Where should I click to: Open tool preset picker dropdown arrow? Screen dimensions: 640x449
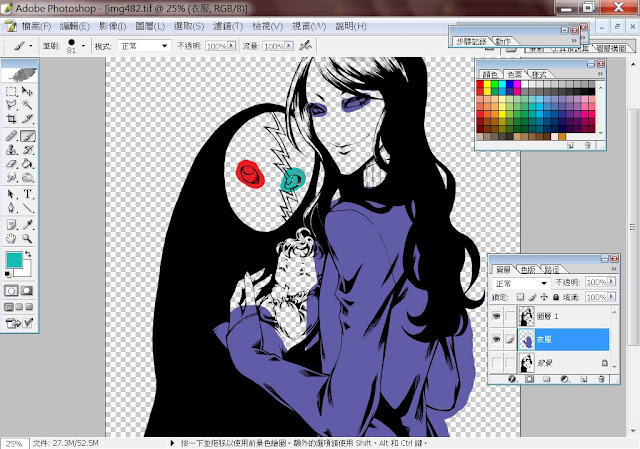coord(31,46)
